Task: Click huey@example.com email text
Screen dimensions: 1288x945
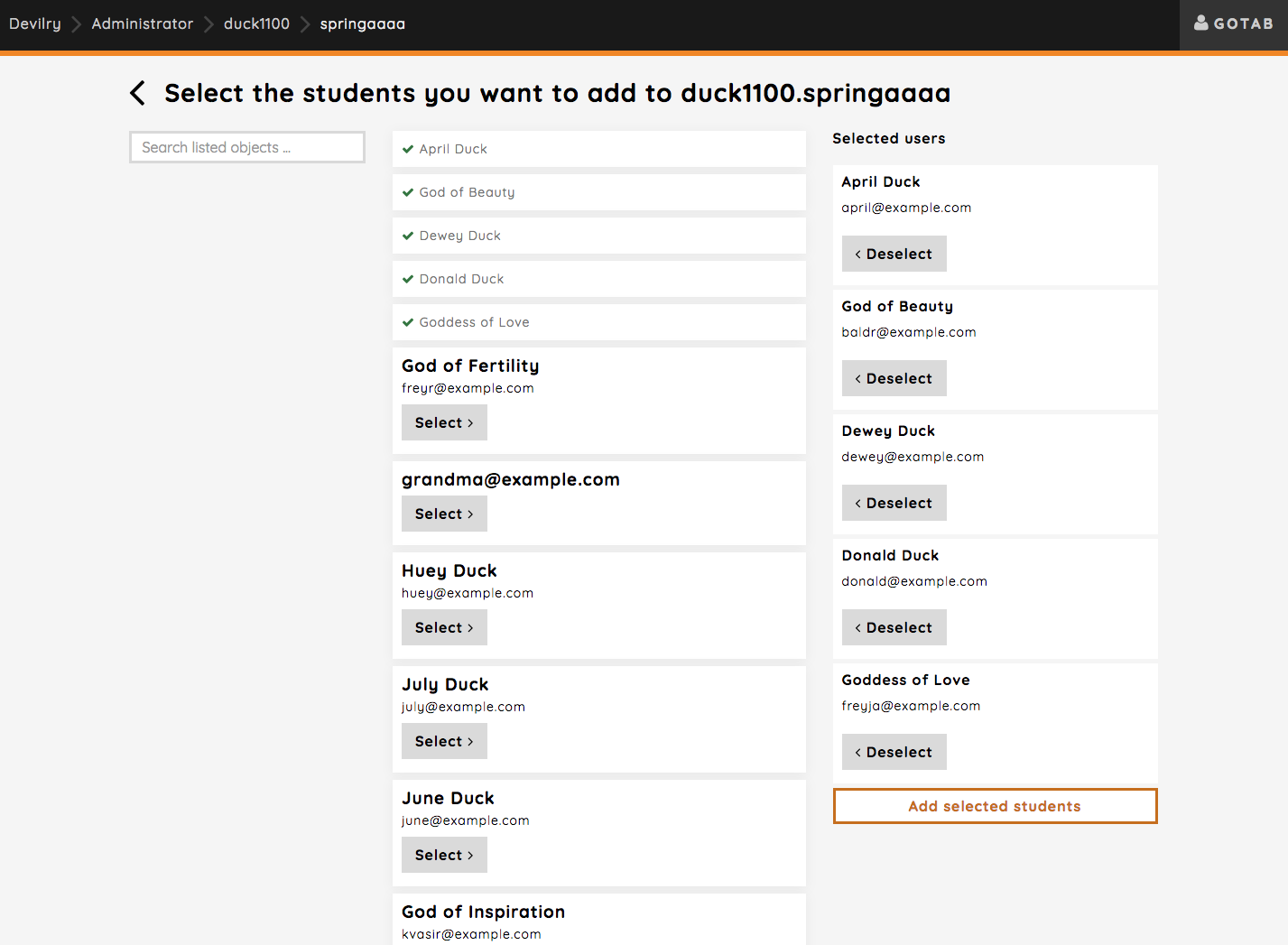Action: [x=468, y=593]
